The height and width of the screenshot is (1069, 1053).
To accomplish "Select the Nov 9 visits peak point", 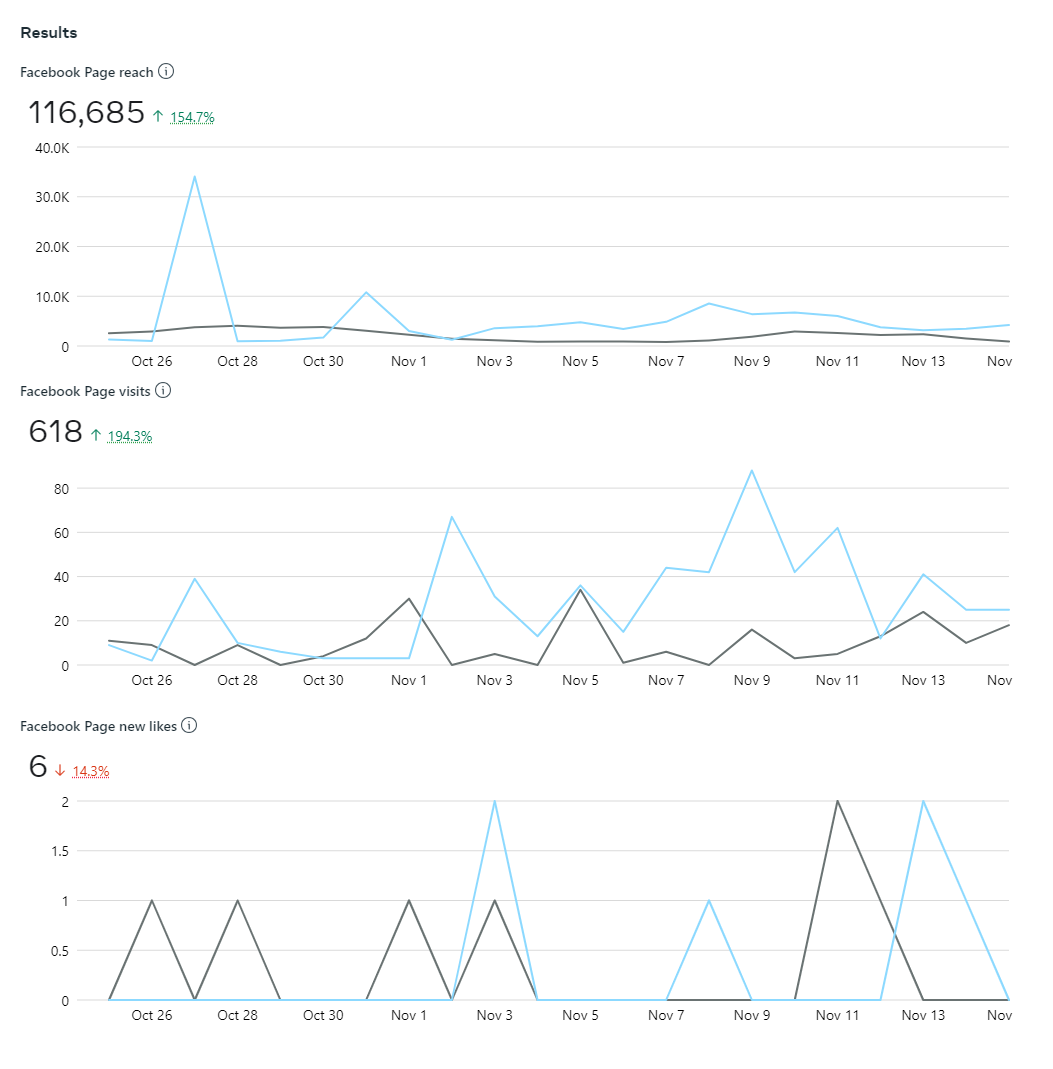I will 752,470.
